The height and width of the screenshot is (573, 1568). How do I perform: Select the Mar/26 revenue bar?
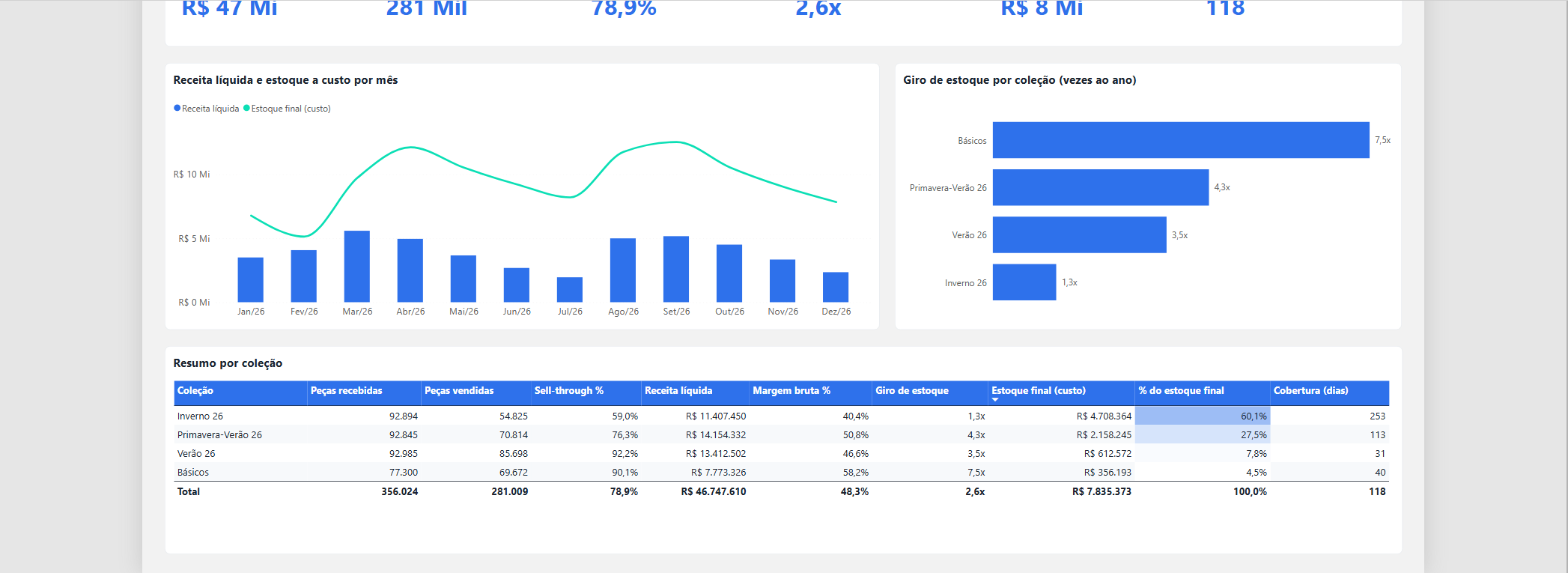pos(357,267)
